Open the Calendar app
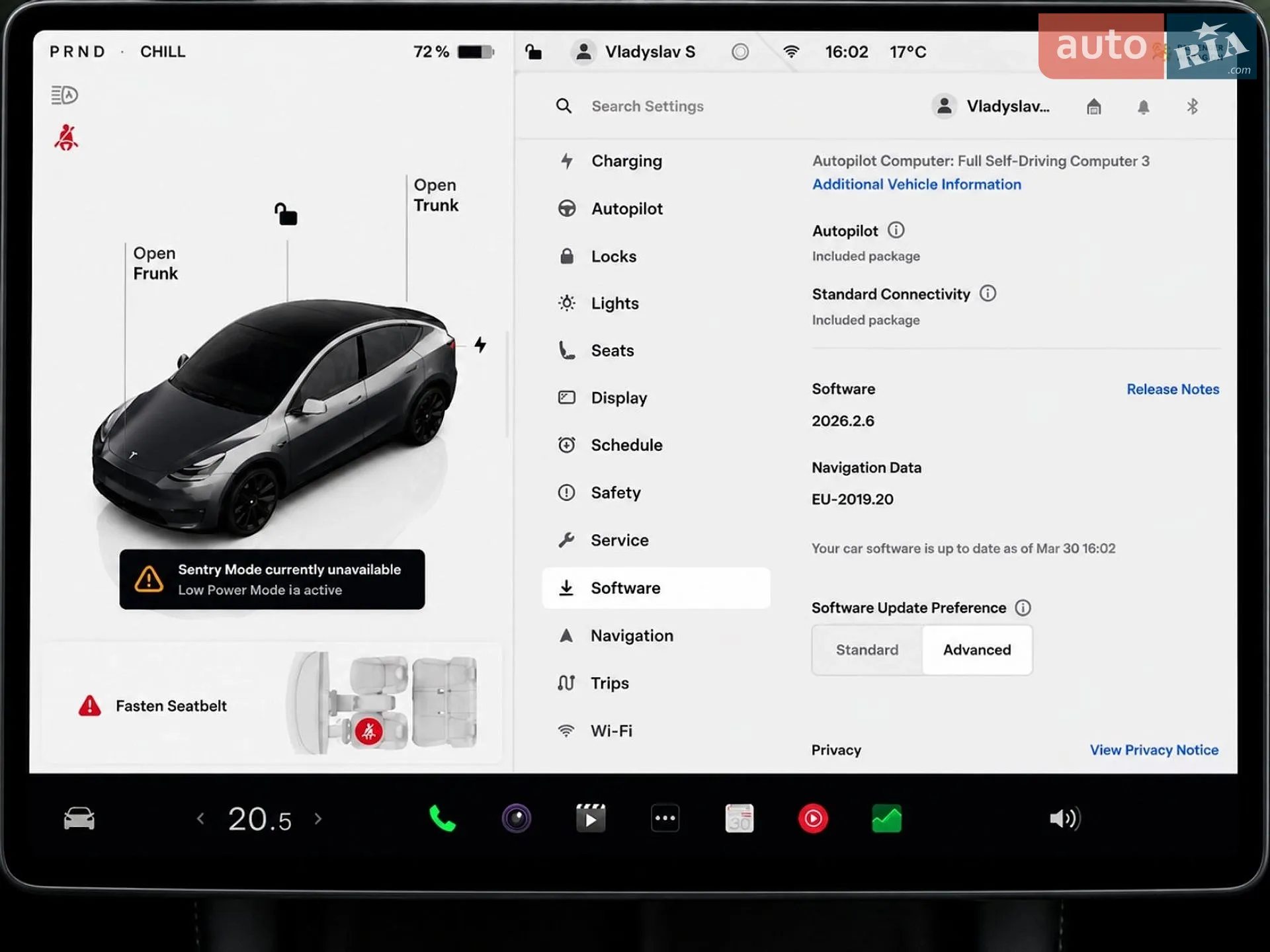This screenshot has width=1270, height=952. [739, 818]
